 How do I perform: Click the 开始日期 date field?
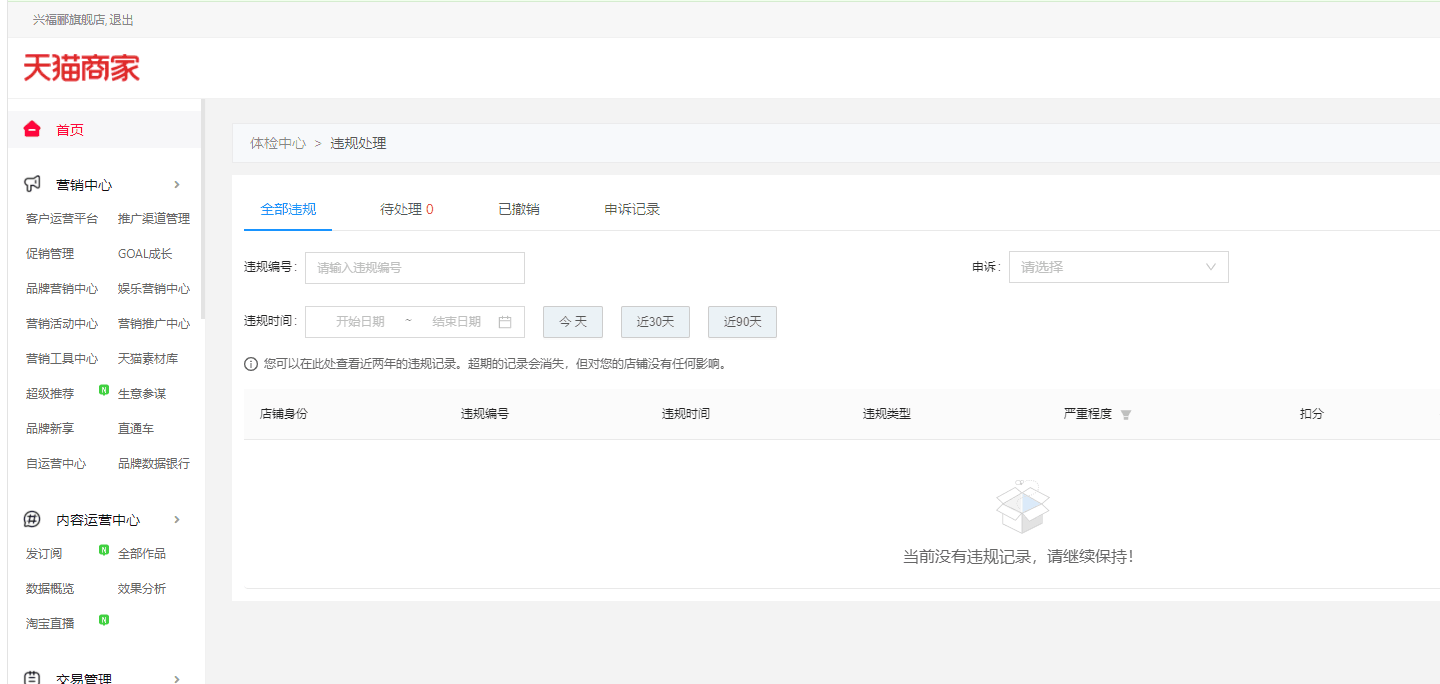click(360, 322)
